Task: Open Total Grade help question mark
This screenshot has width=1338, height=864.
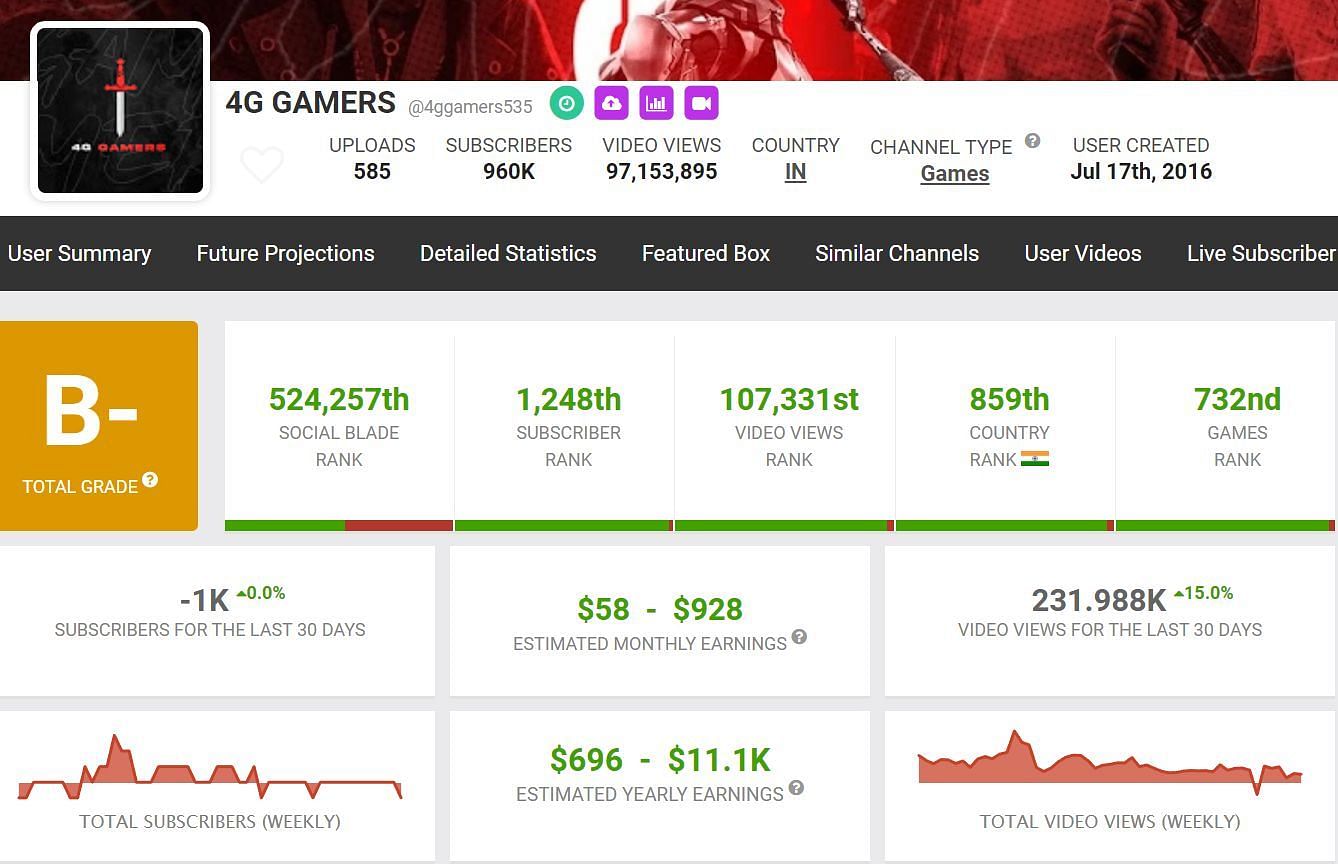Action: [x=150, y=480]
